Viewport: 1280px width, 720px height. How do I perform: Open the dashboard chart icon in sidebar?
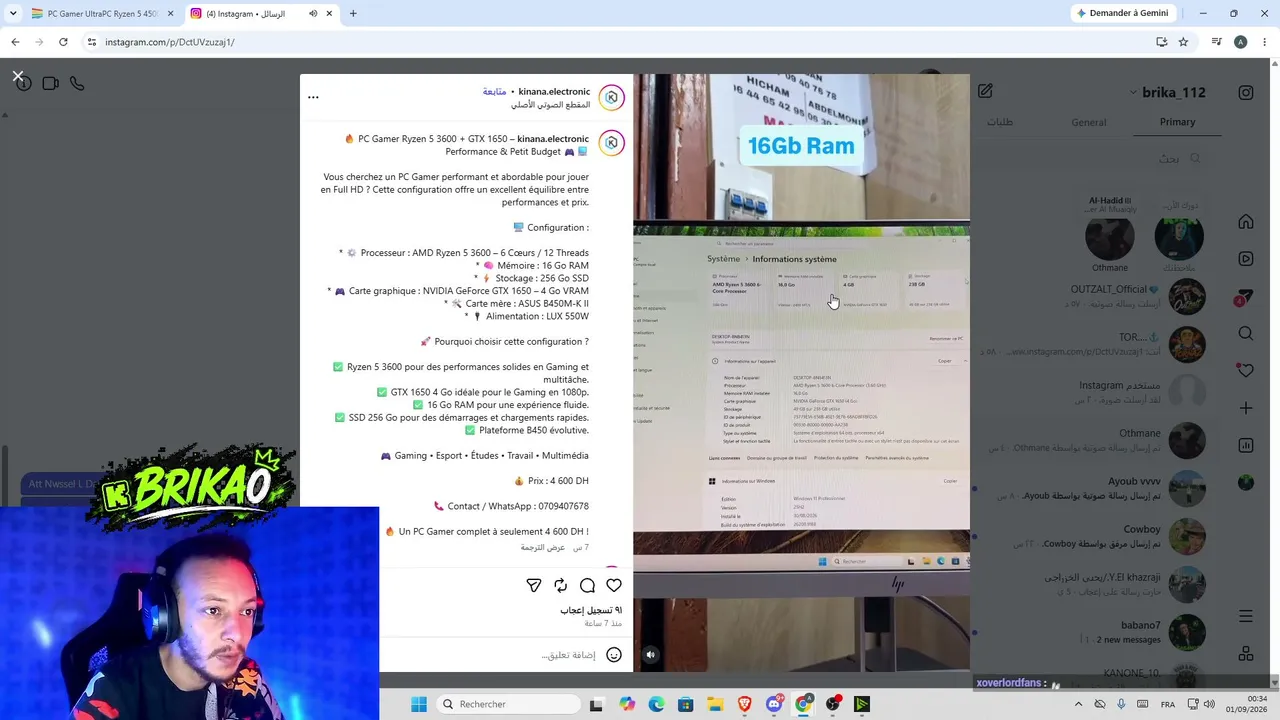1246,445
